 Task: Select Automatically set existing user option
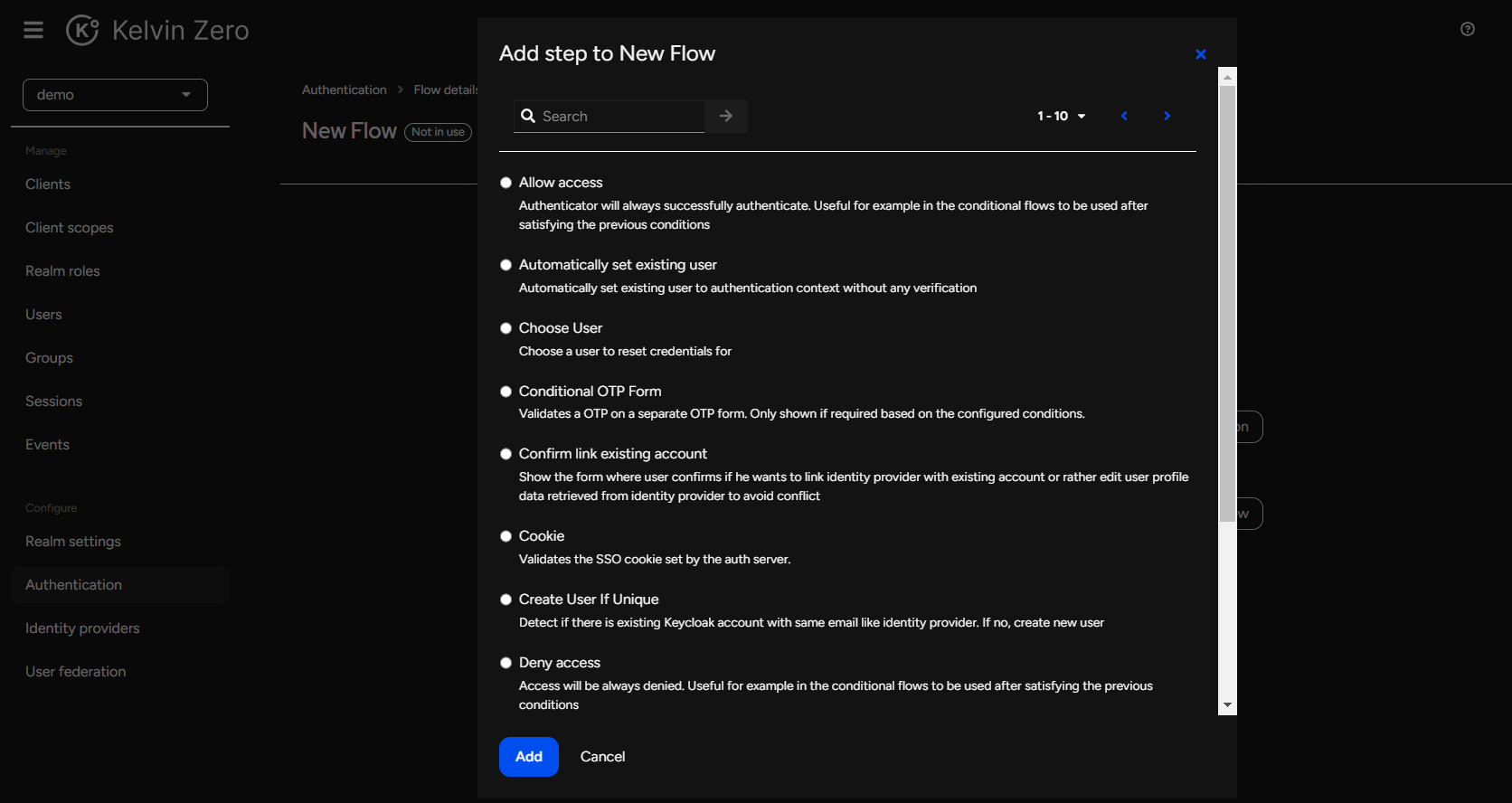[x=506, y=265]
